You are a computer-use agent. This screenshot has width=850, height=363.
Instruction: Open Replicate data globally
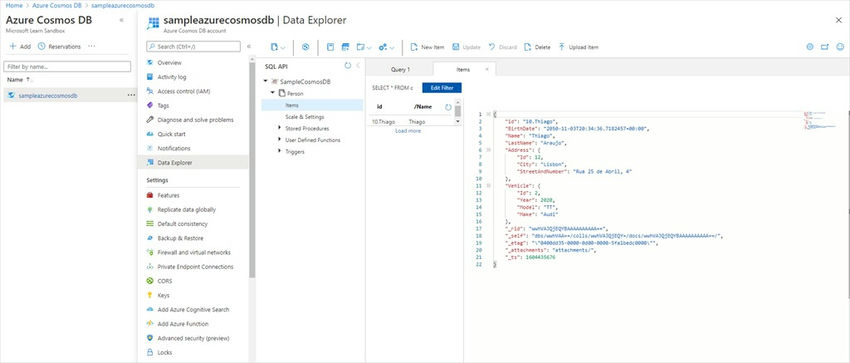tap(186, 210)
